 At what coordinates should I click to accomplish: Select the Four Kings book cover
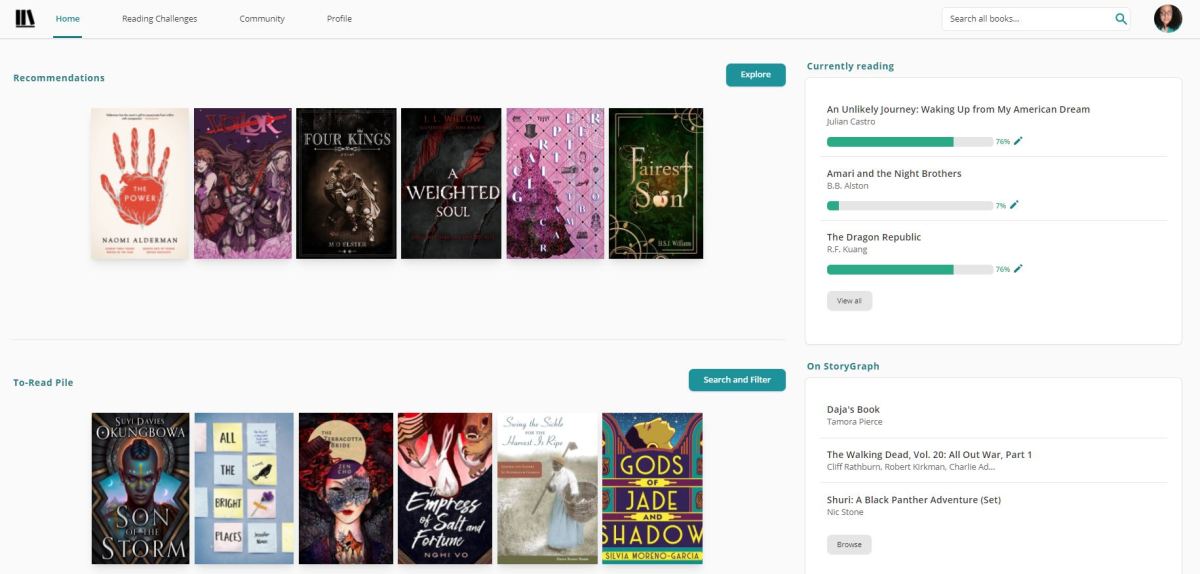(346, 184)
